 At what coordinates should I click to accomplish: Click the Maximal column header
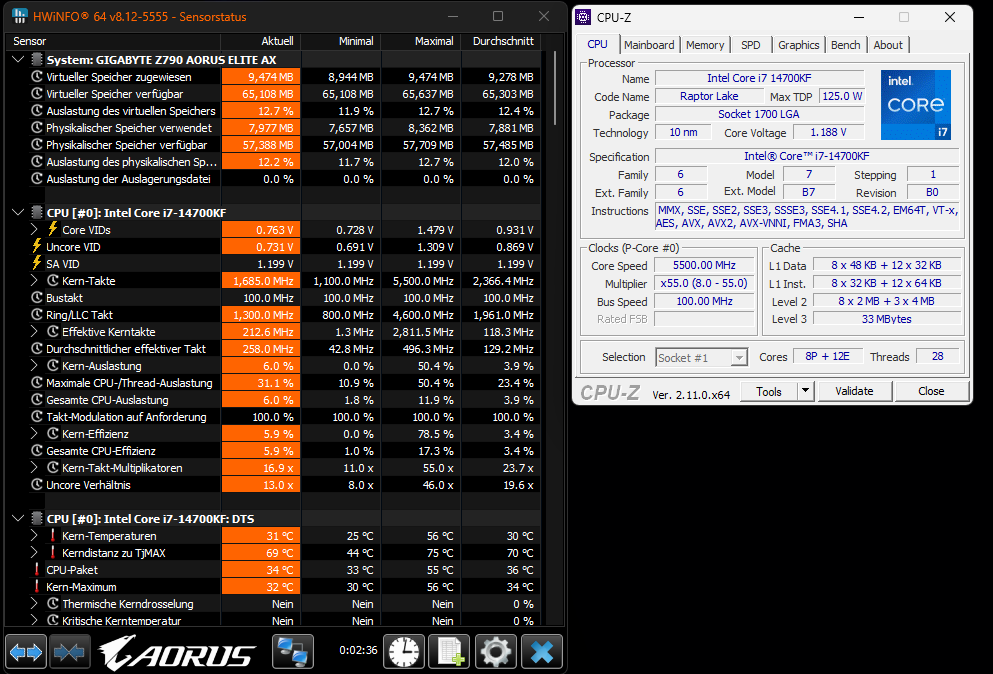tap(421, 41)
